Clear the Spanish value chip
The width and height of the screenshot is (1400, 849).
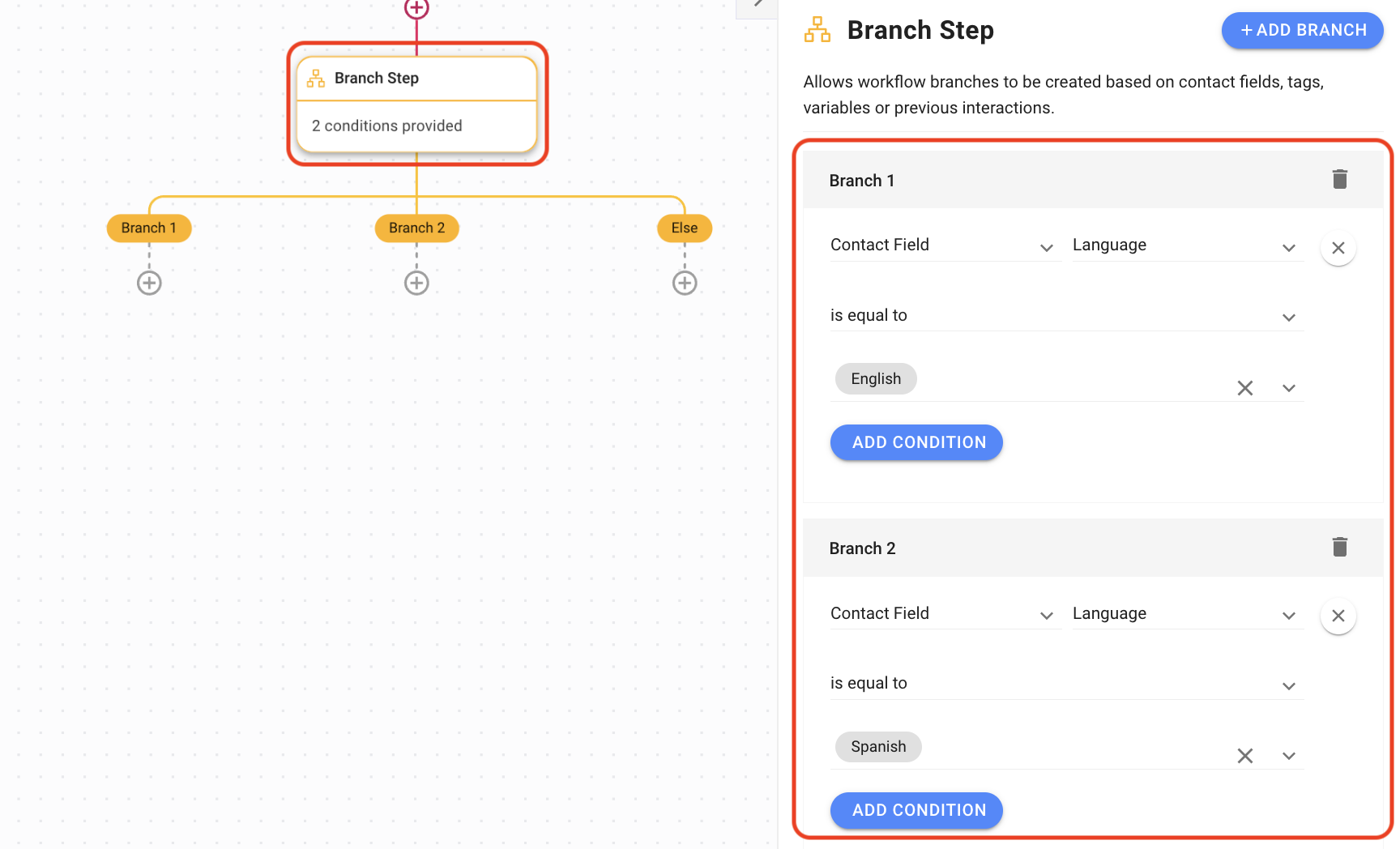pyautogui.click(x=1245, y=756)
